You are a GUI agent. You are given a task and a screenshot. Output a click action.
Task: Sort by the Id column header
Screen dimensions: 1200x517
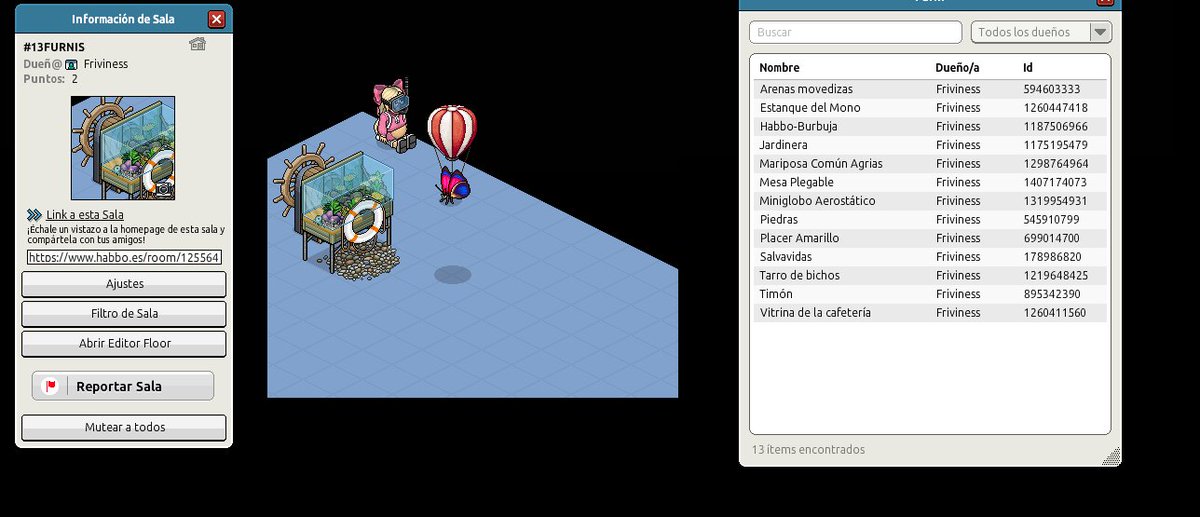pyautogui.click(x=1027, y=68)
